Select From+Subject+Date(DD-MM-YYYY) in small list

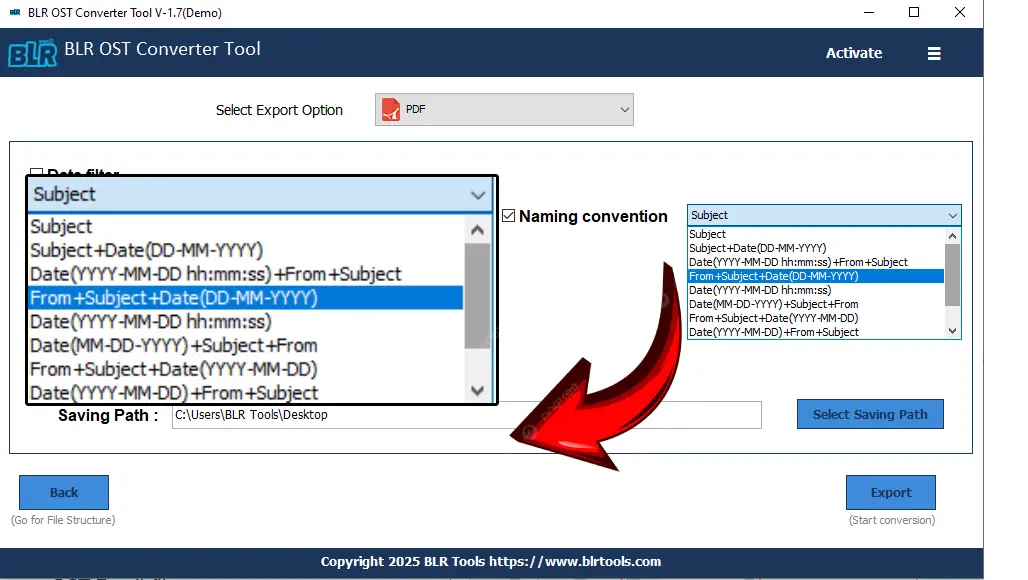pyautogui.click(x=815, y=276)
